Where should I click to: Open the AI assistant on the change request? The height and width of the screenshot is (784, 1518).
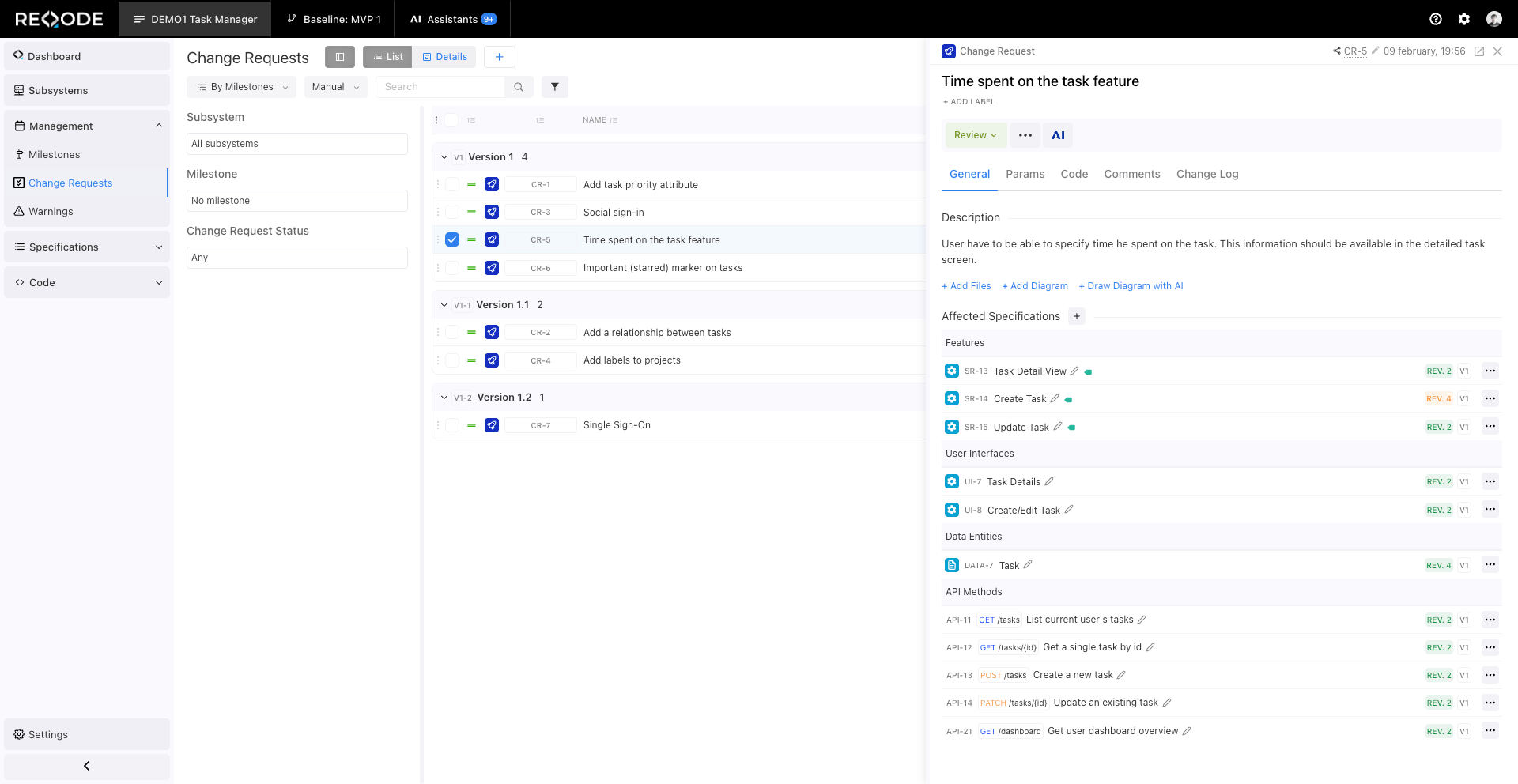[x=1058, y=135]
